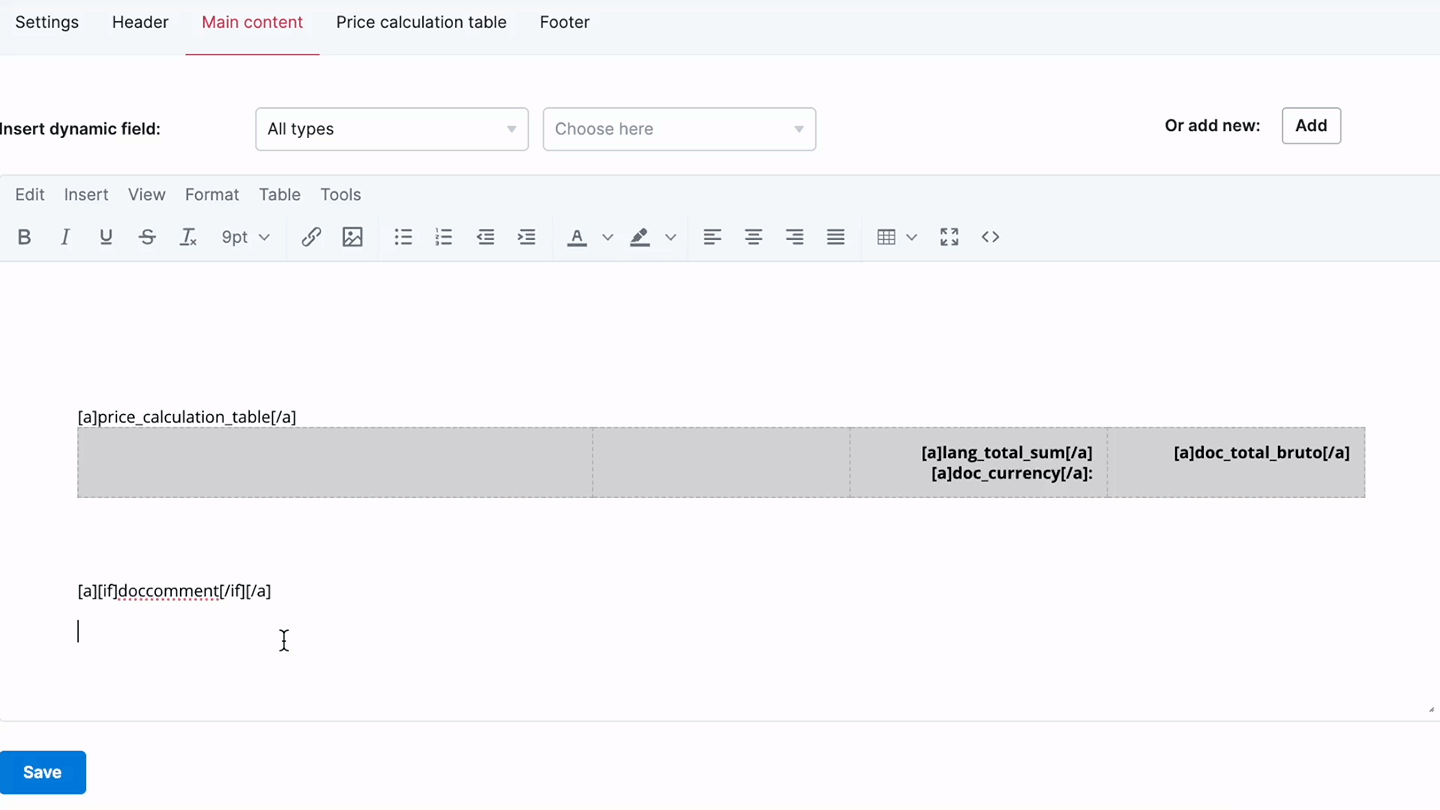Clear text formatting

point(188,237)
